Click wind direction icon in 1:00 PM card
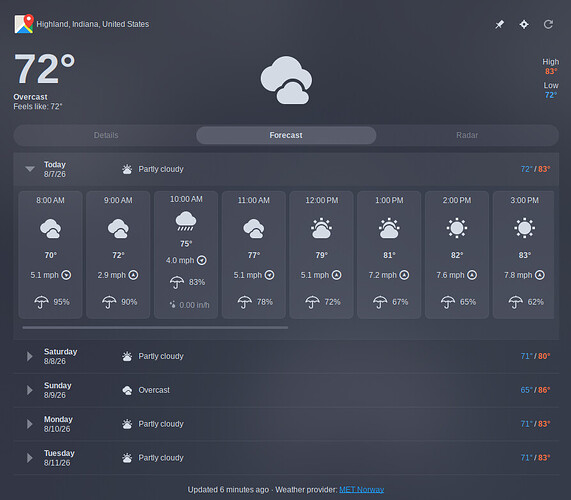The height and width of the screenshot is (500, 571). click(404, 275)
